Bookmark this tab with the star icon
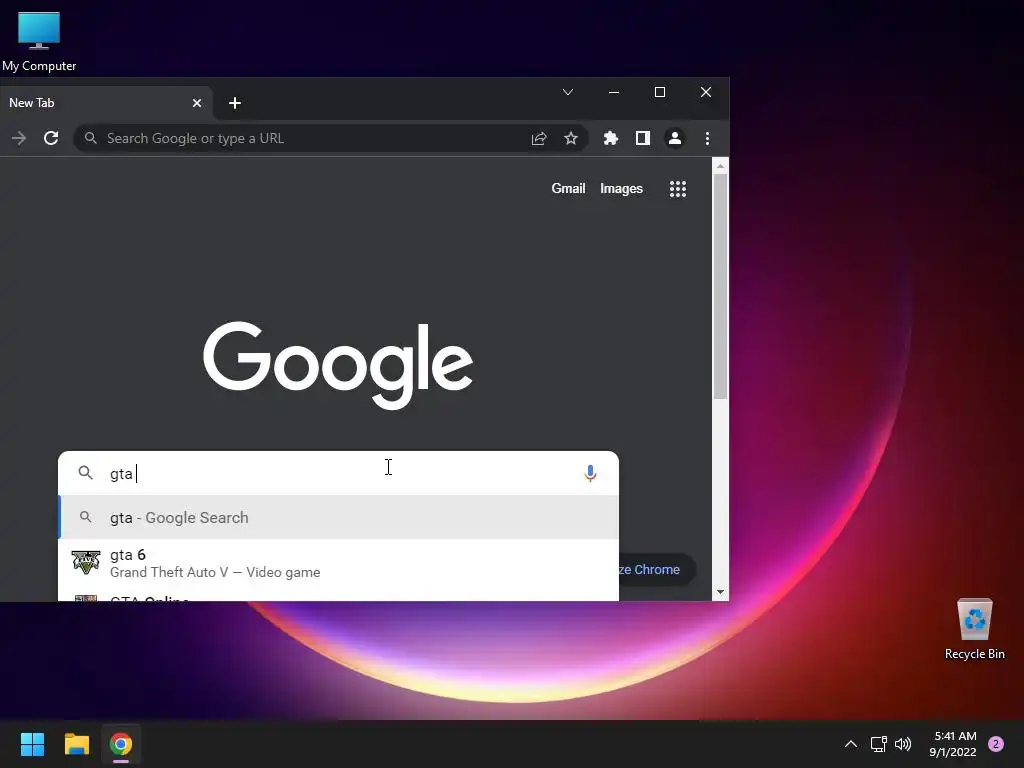1024x768 pixels. point(571,138)
